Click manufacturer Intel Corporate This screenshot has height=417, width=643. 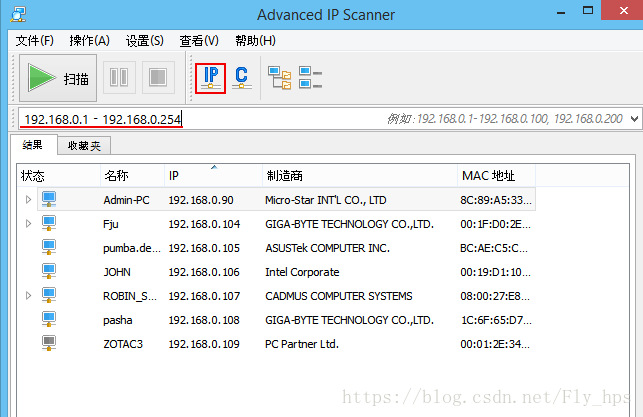click(x=302, y=272)
